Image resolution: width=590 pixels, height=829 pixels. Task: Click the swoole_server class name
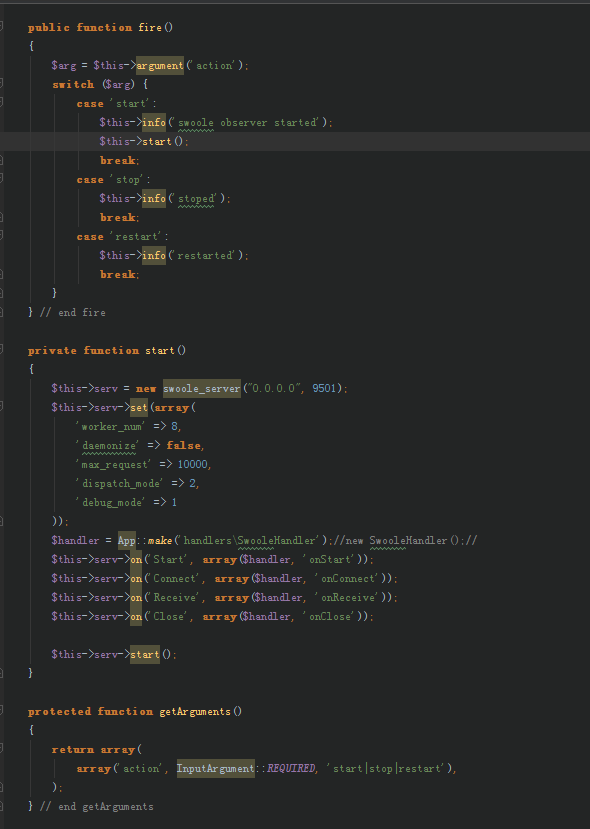click(x=202, y=389)
